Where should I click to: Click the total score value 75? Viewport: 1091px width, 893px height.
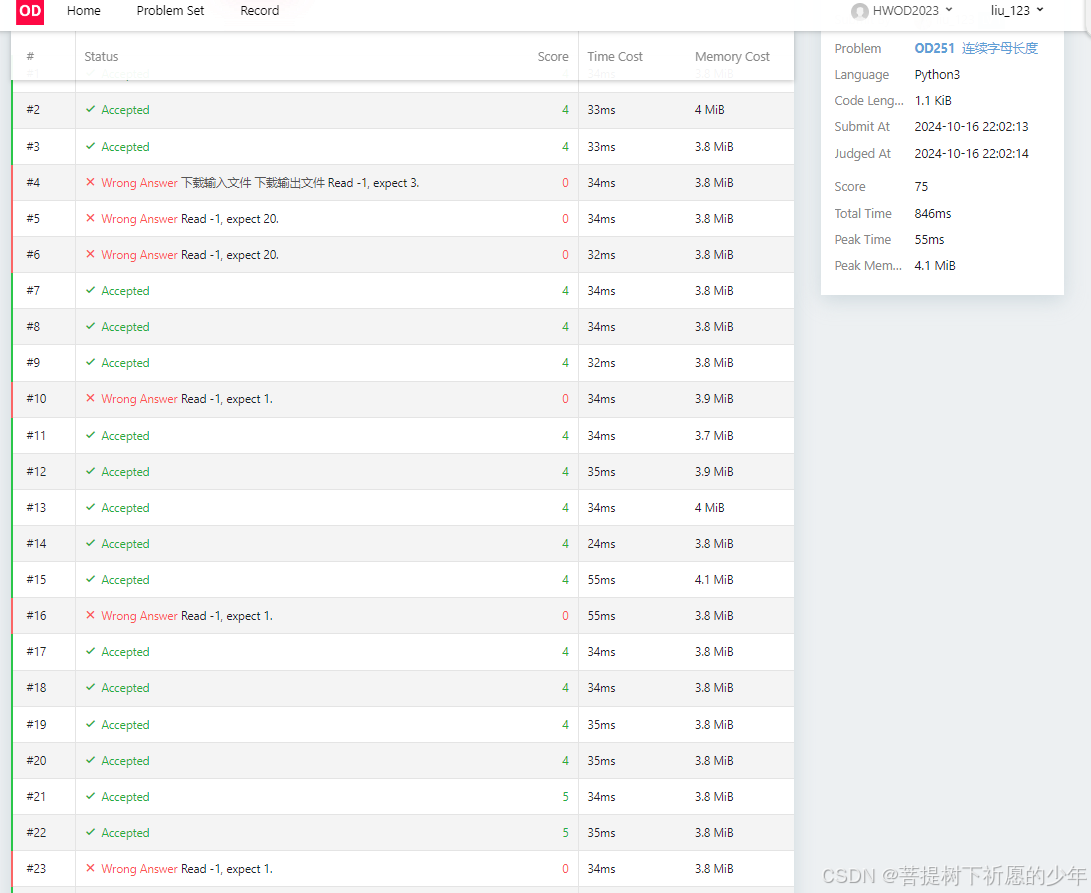(921, 187)
